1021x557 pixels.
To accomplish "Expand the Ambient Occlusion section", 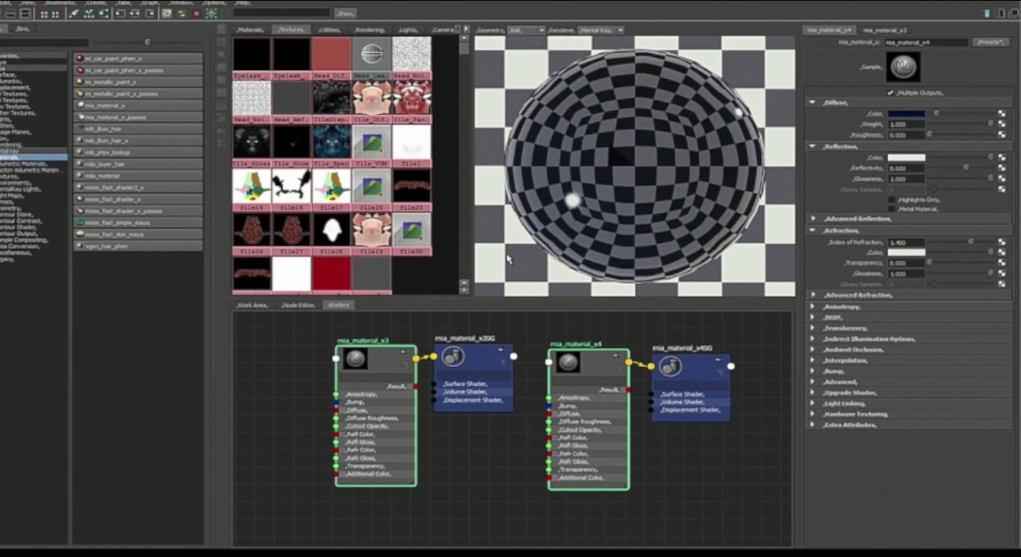I will tap(813, 349).
